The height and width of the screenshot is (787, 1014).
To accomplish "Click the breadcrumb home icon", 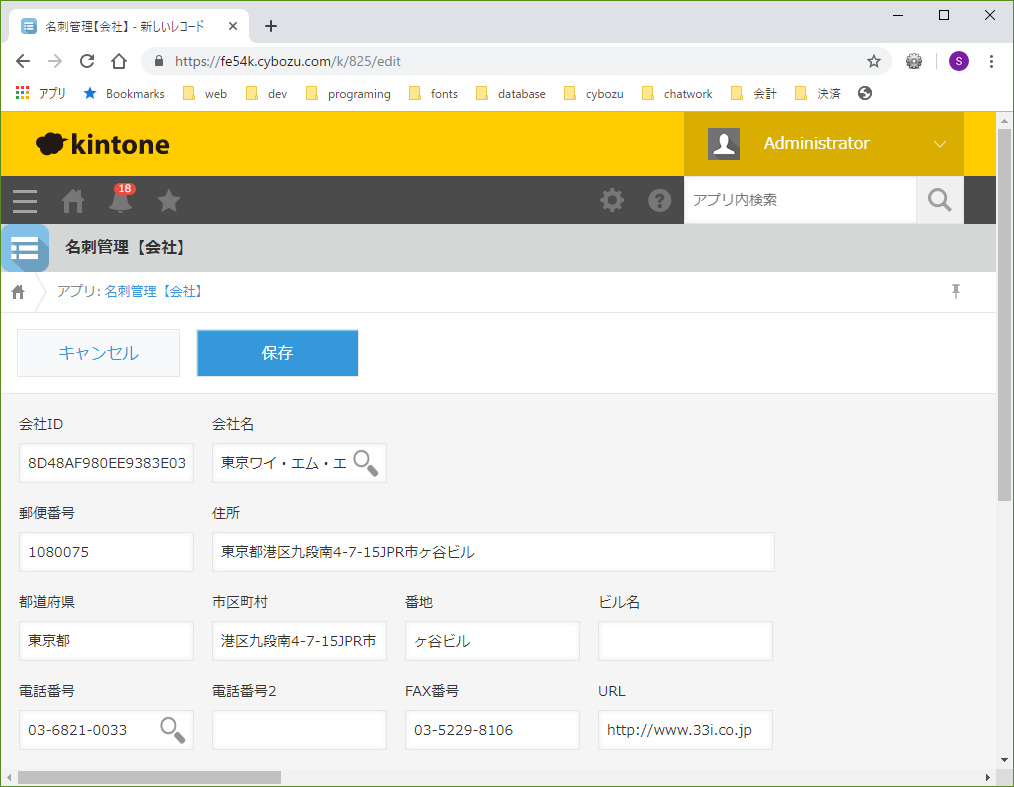I will pos(18,292).
